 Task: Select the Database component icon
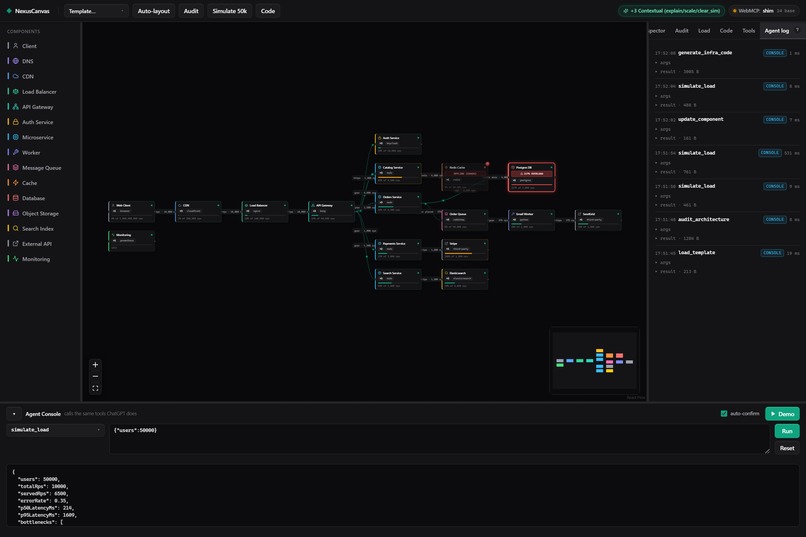coord(15,198)
